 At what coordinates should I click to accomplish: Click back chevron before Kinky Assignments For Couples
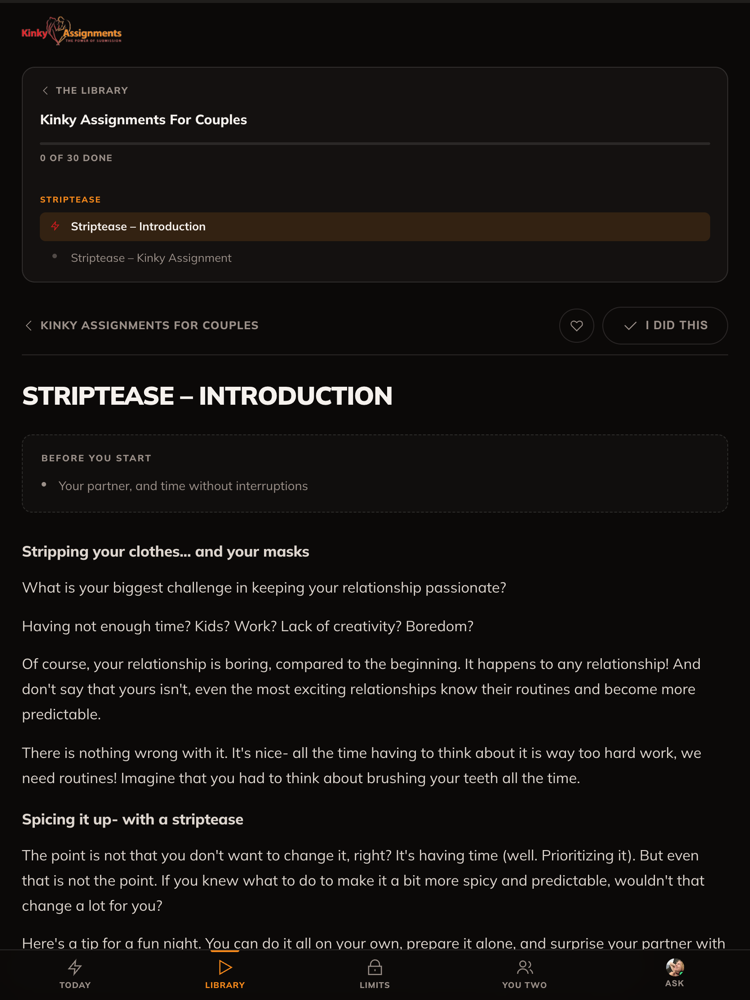pos(28,325)
